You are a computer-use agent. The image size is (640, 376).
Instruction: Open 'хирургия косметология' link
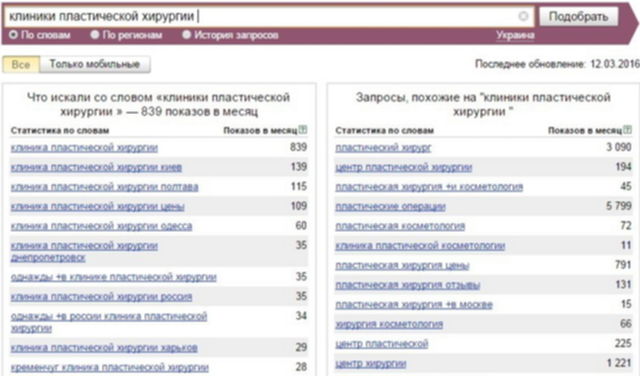click(389, 324)
